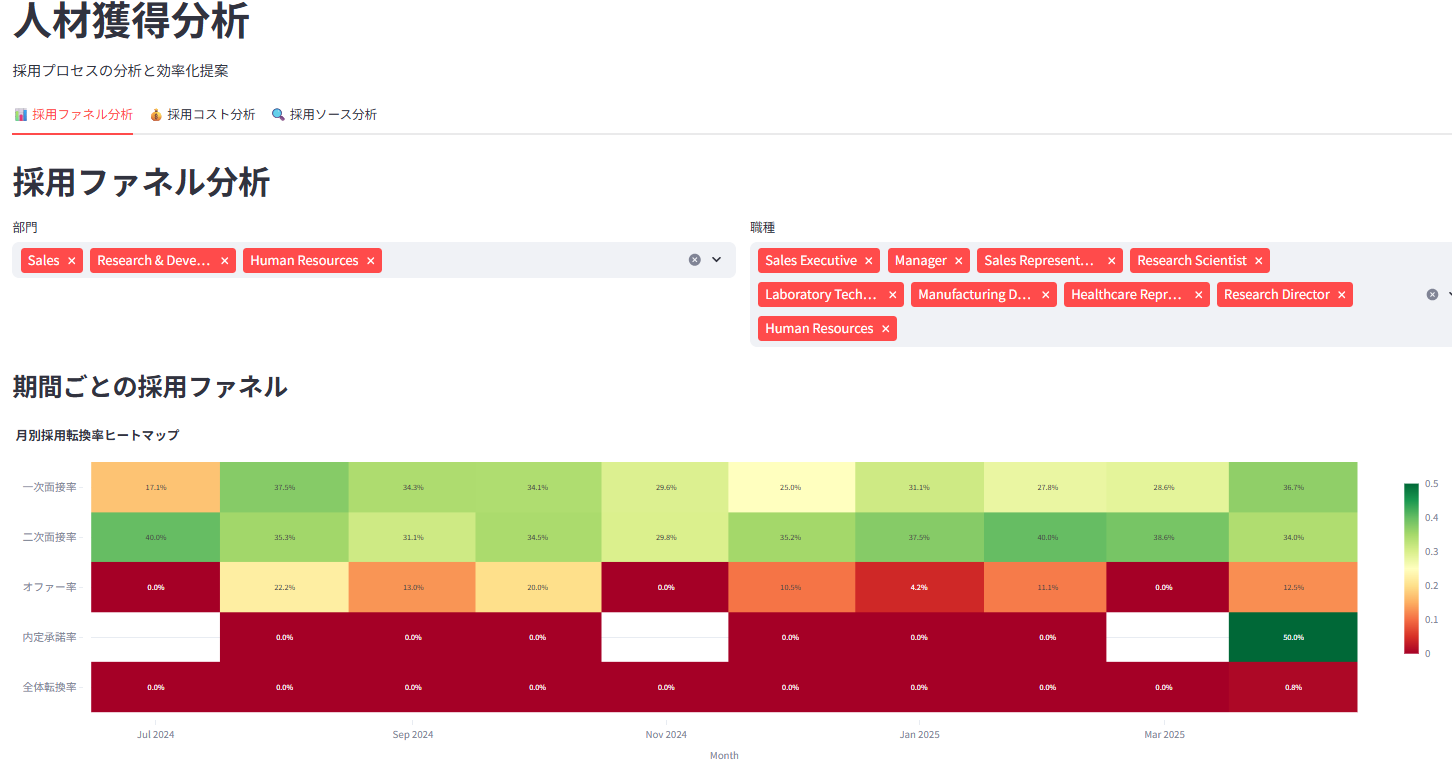Click the Mar 2025 axis label

pyautogui.click(x=1165, y=734)
